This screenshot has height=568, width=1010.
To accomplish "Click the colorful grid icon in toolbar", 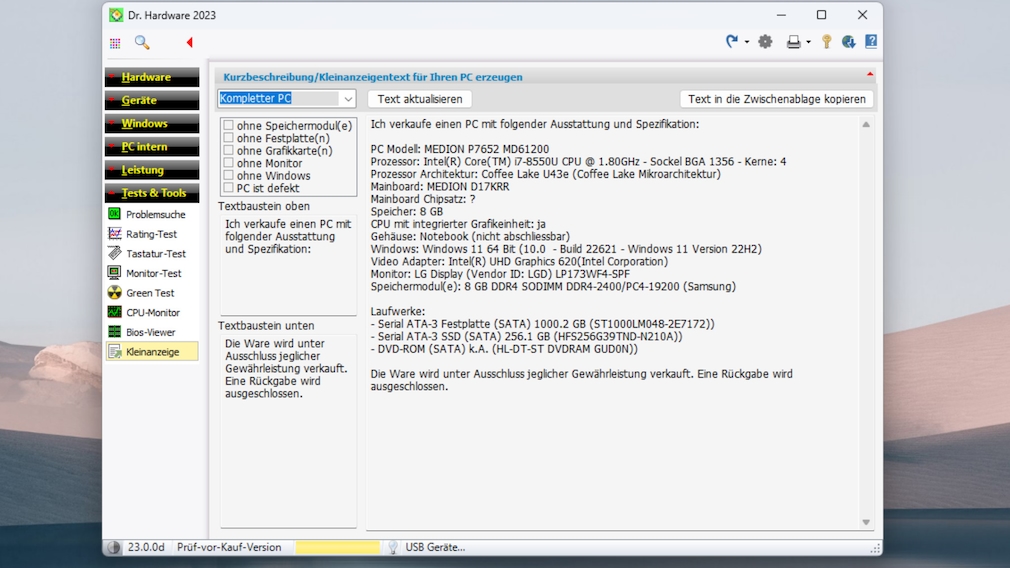I will [x=115, y=43].
